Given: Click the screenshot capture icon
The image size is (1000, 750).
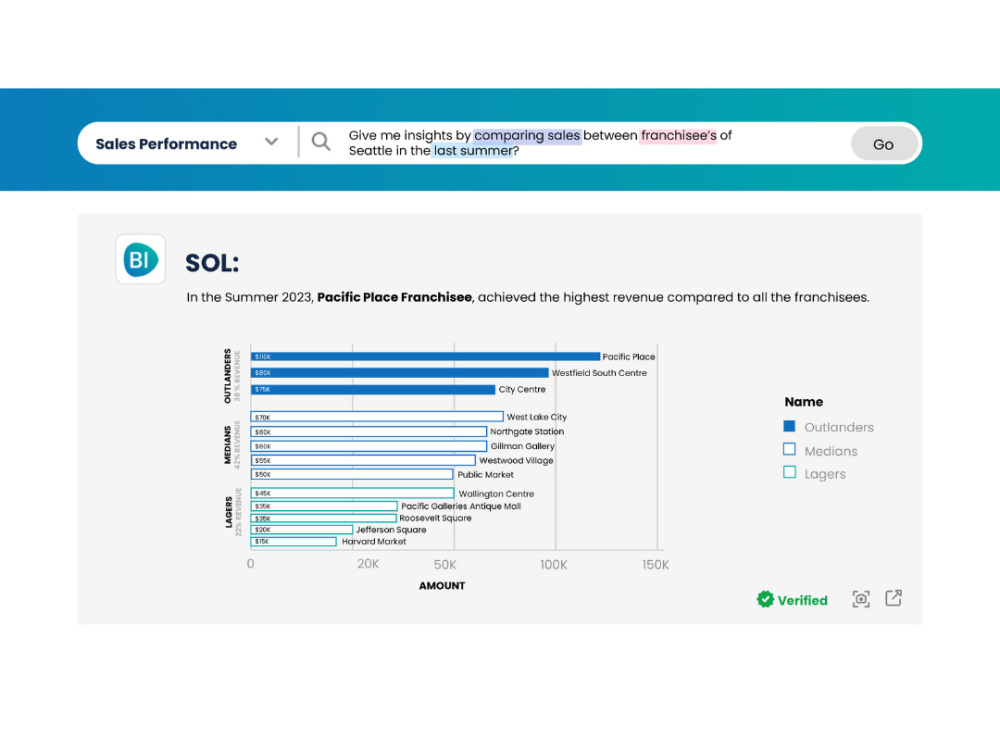Looking at the screenshot, I should (x=861, y=599).
